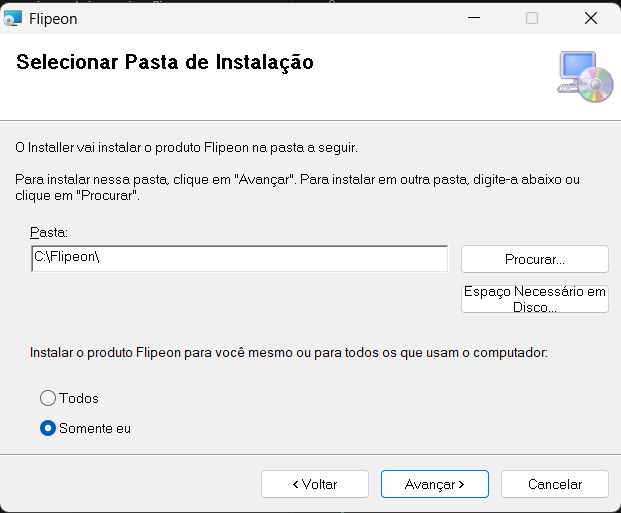621x513 pixels.
Task: Minimize the Flipeon installer window
Action: pyautogui.click(x=474, y=18)
